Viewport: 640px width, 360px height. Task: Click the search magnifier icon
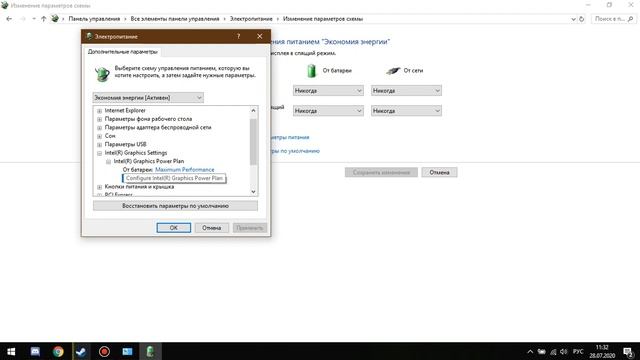pos(631,19)
